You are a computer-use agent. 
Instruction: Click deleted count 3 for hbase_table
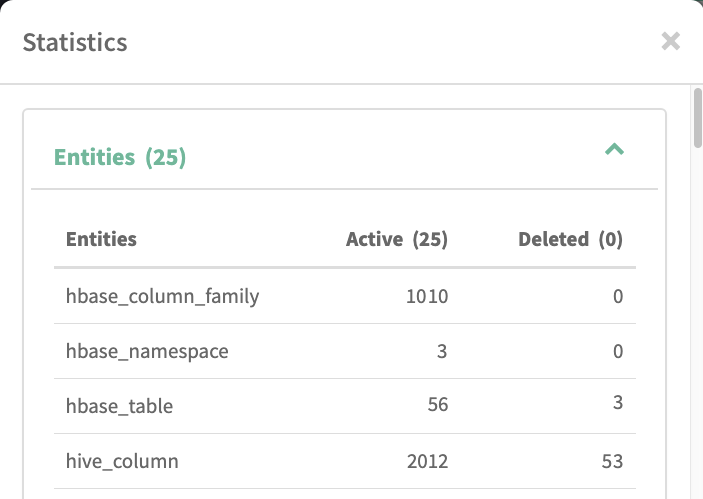618,406
